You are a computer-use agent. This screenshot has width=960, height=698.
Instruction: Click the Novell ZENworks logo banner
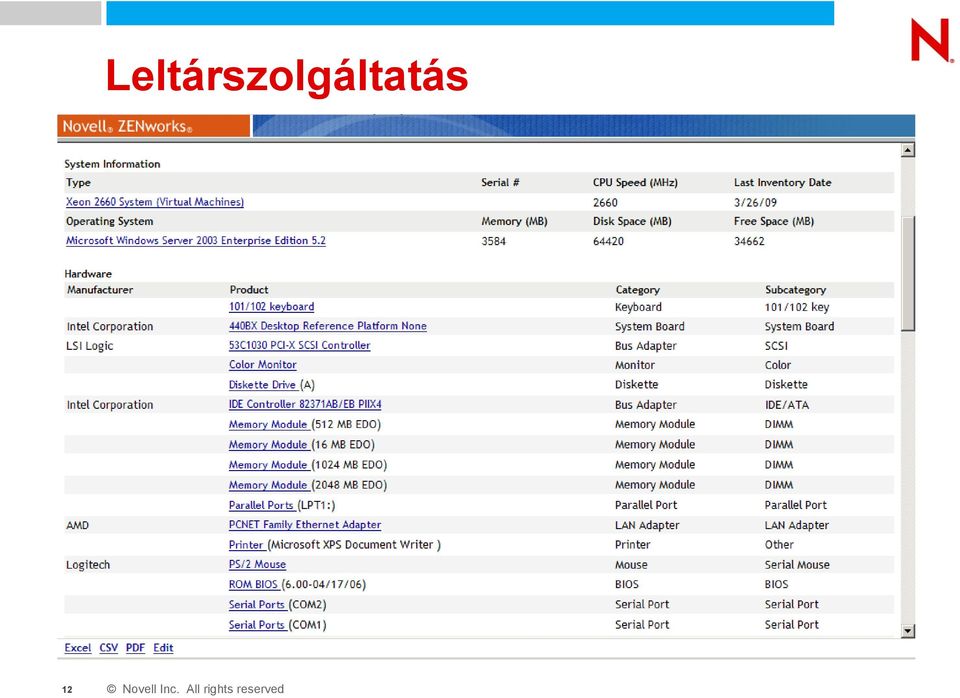point(154,126)
